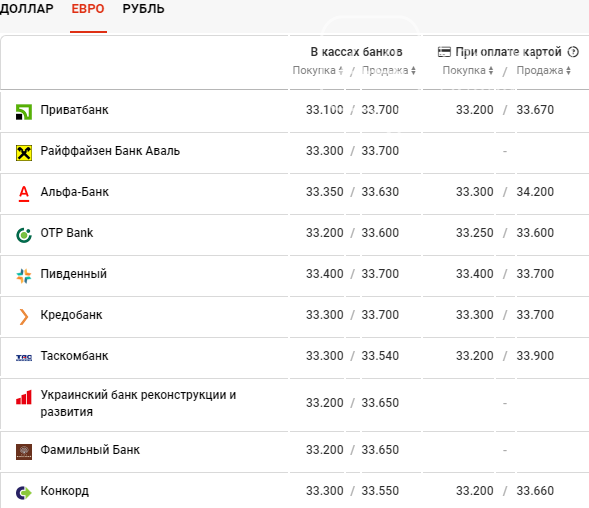Sort by Покупка under При оплате картой

(468, 70)
